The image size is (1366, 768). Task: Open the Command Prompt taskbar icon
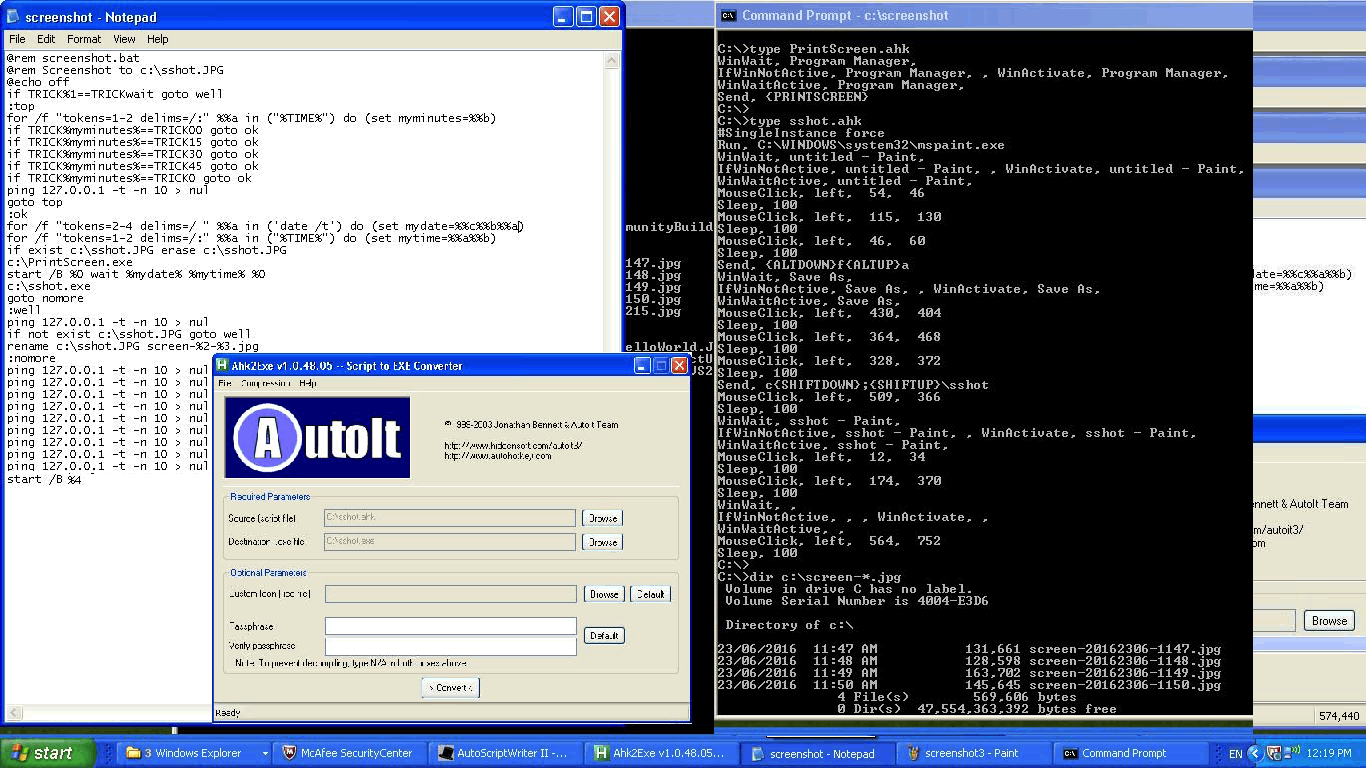tap(1131, 753)
